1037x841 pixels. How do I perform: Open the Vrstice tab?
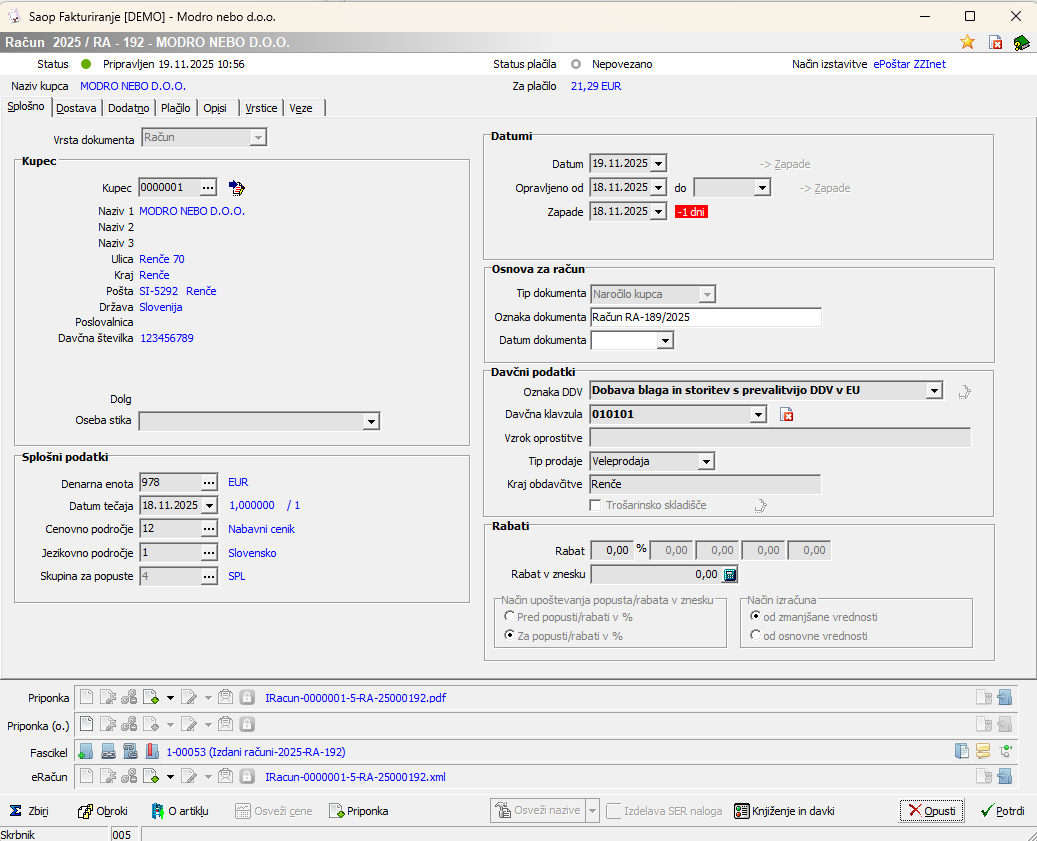(261, 108)
